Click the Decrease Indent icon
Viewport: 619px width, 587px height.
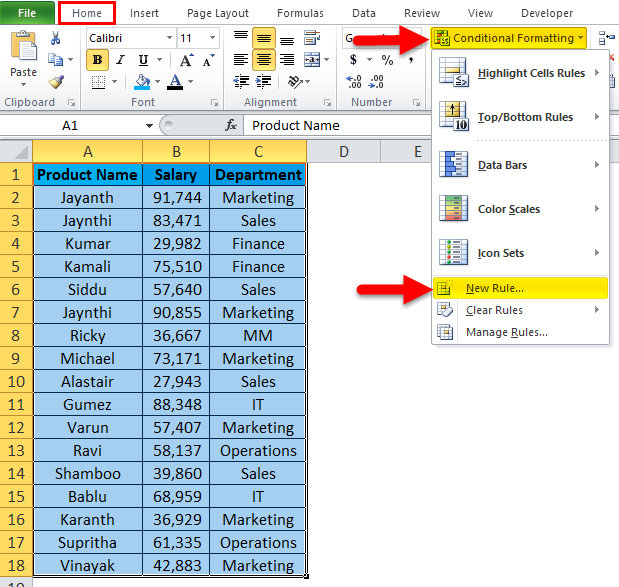point(241,82)
